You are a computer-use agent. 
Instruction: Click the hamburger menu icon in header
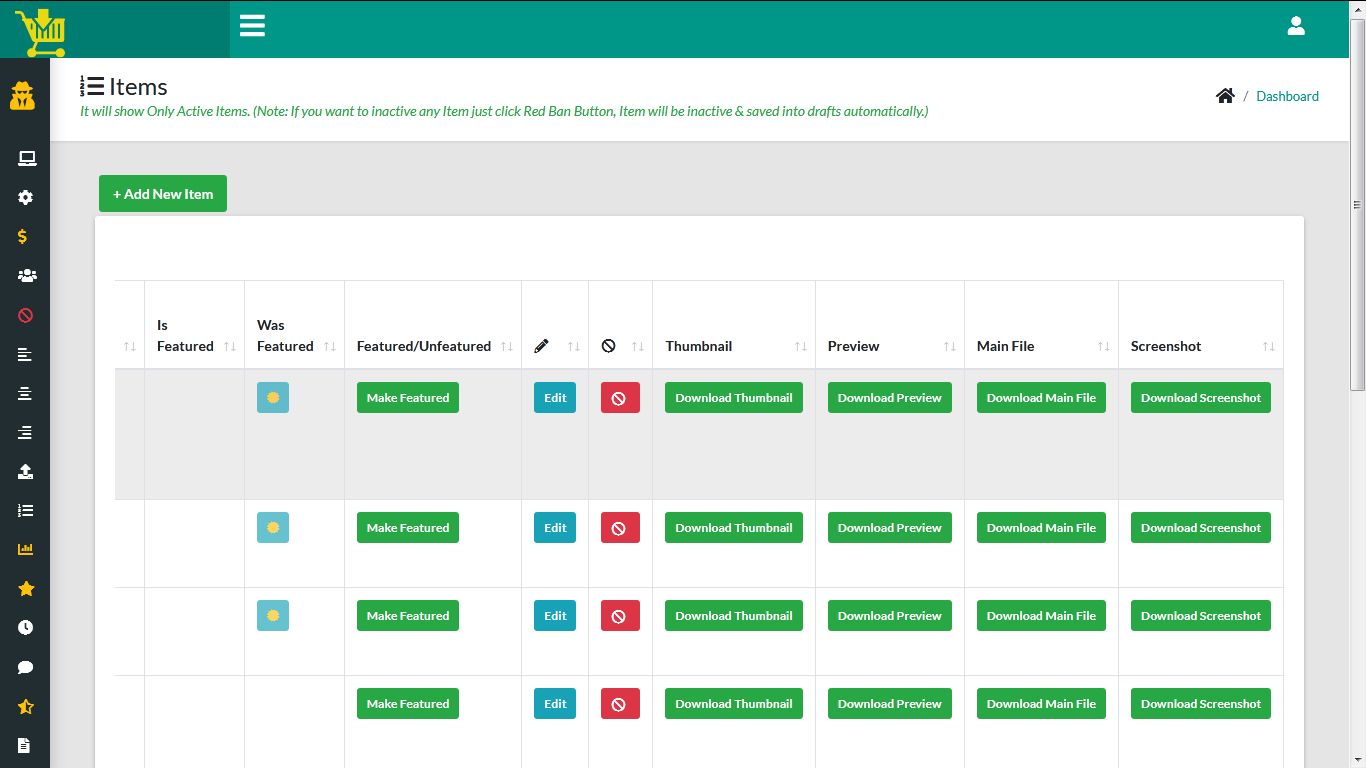click(252, 26)
